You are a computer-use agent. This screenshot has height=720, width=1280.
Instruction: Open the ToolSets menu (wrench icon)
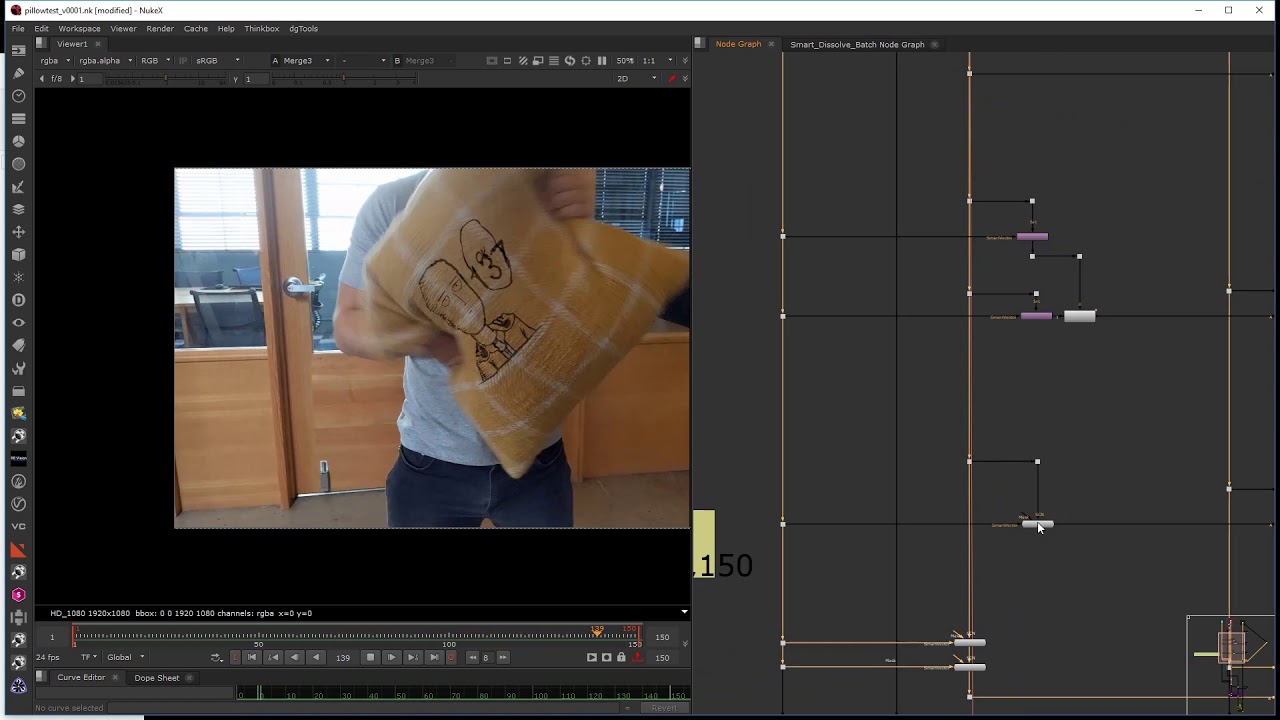pyautogui.click(x=18, y=368)
